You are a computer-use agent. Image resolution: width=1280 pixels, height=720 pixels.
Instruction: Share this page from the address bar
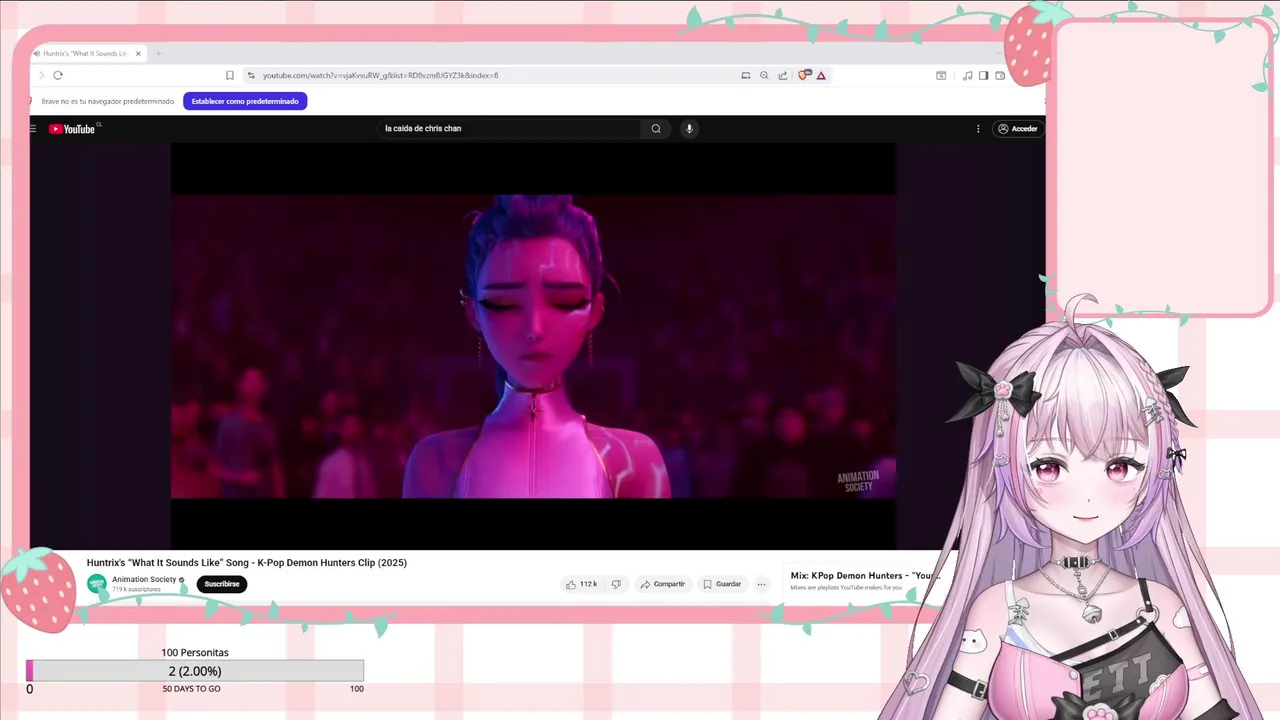point(783,75)
